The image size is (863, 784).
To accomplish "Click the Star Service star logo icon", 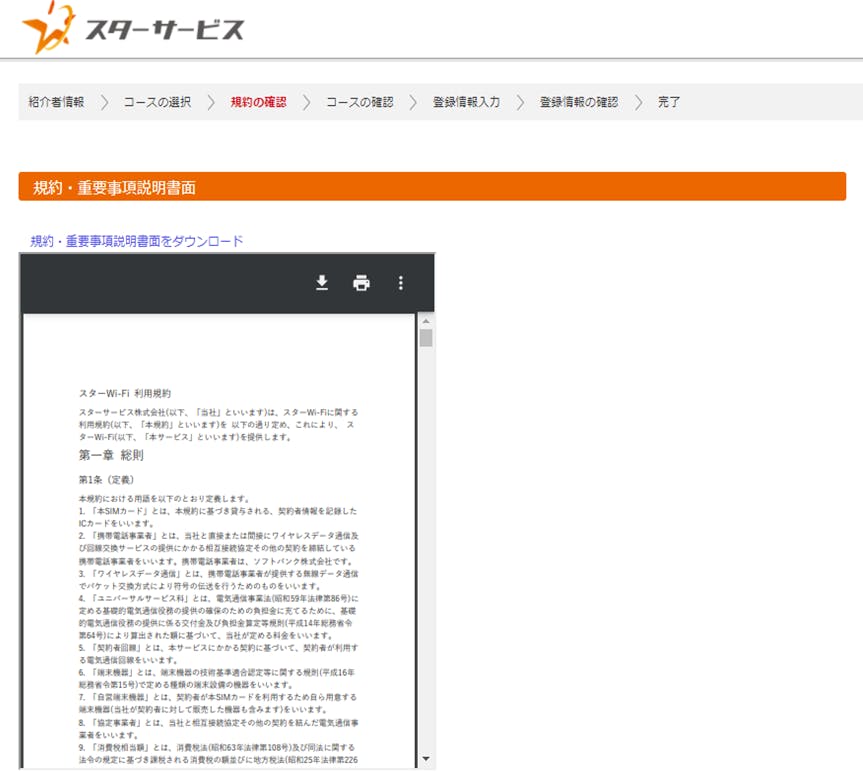I will [x=46, y=29].
